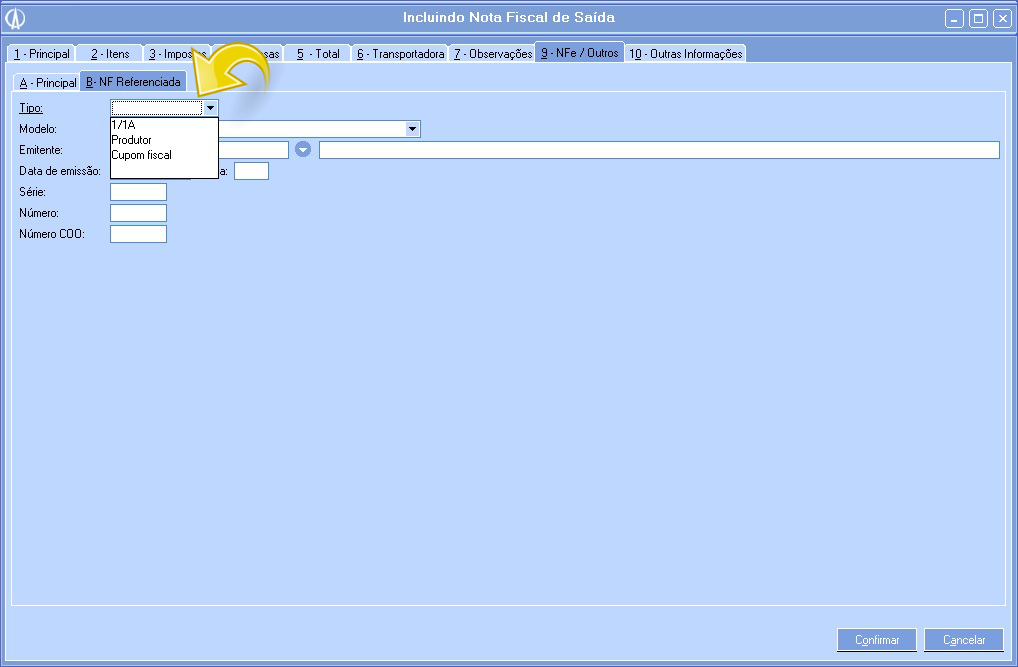Choose Produtor from the Tipo list
1018x667 pixels.
(132, 140)
